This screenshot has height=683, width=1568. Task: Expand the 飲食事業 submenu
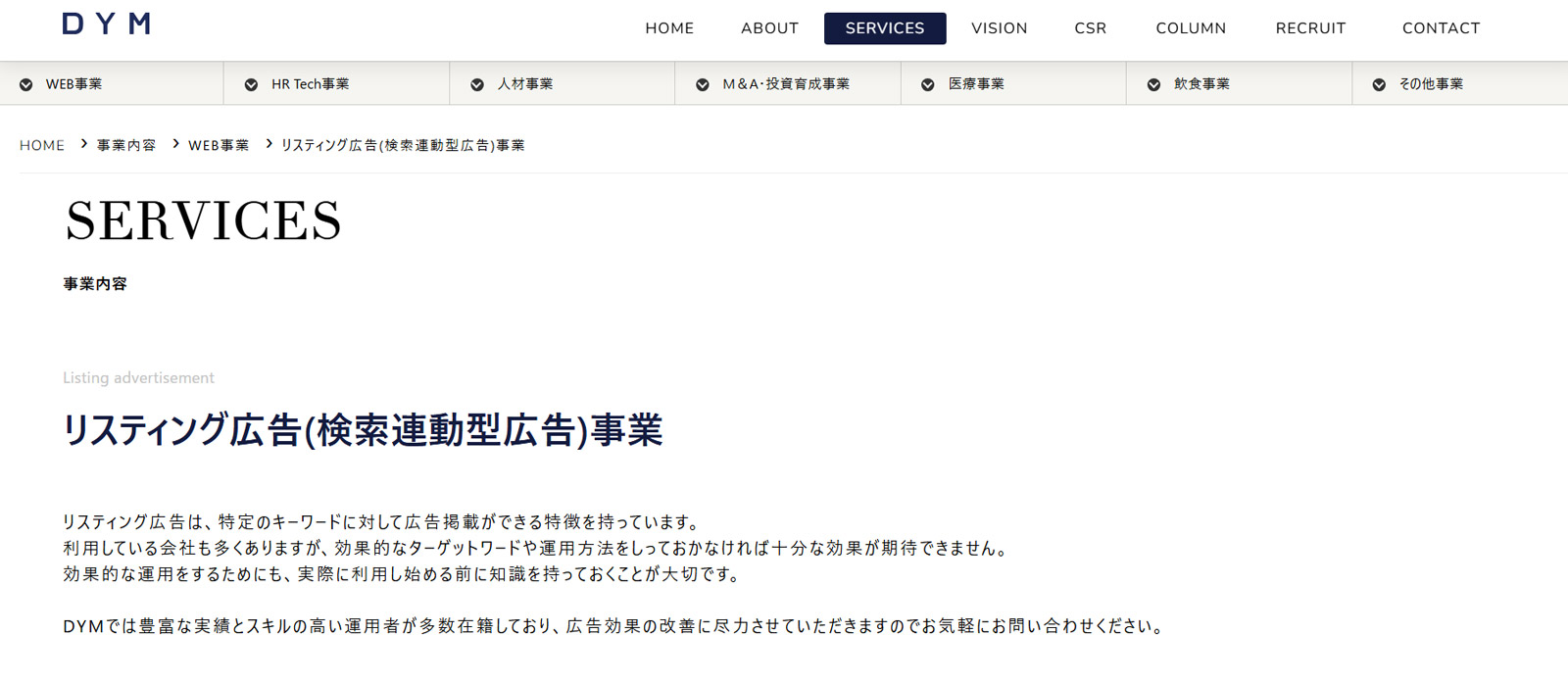(x=1239, y=84)
